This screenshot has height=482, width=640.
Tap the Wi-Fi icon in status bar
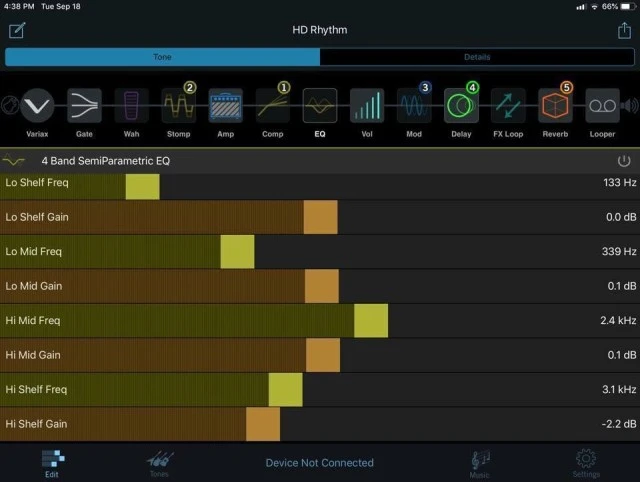pos(595,7)
